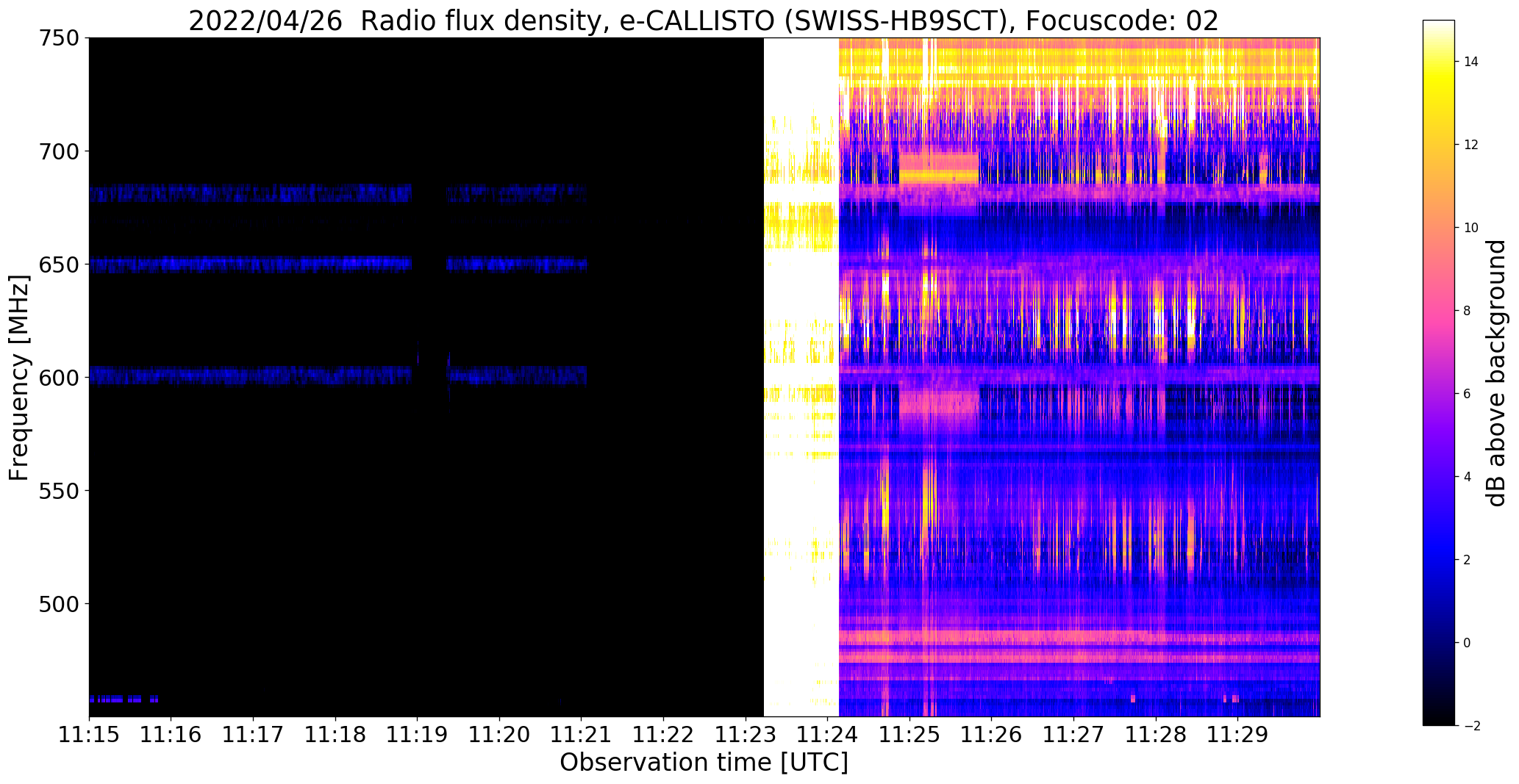Viewport: 1519px width, 784px height.
Task: Click the colorbar tick label 10
Action: tap(1471, 228)
